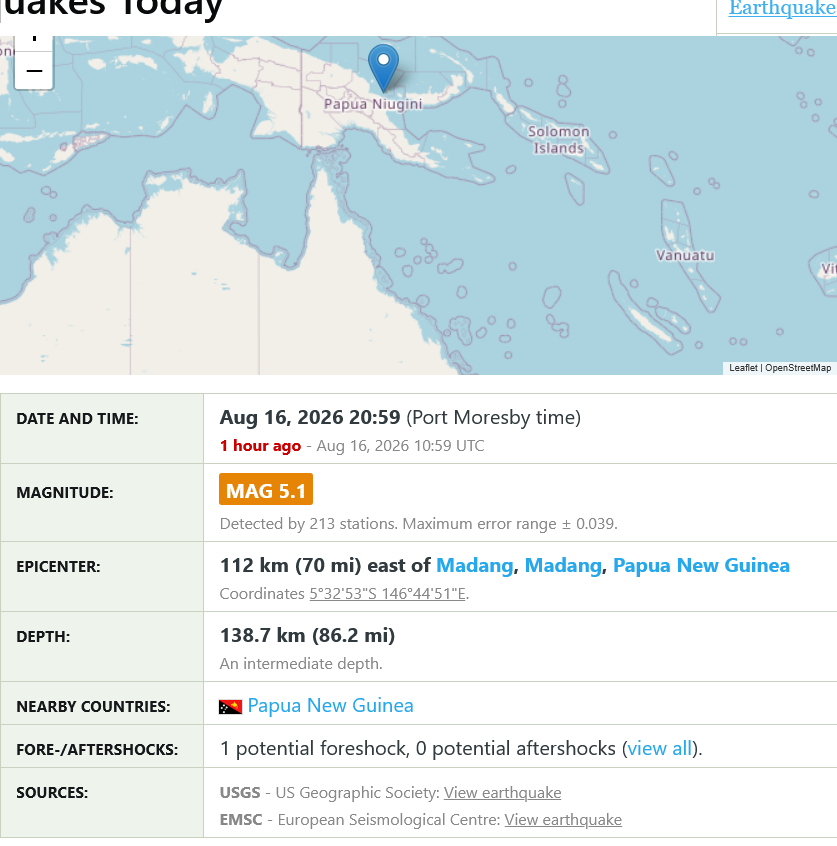Click the MAG 5.1 magnitude badge
837x846 pixels.
pyautogui.click(x=266, y=489)
